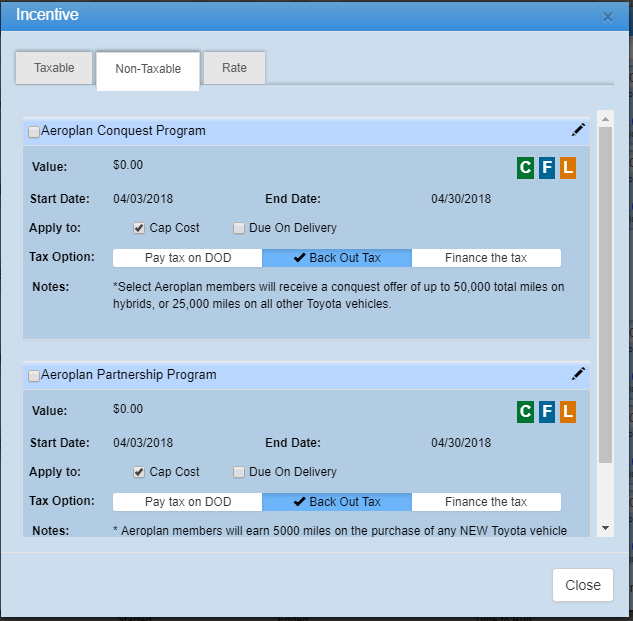Viewport: 633px width, 621px height.
Task: Click orange L badge in Aeroplan Conquest Program
Action: pos(567,168)
